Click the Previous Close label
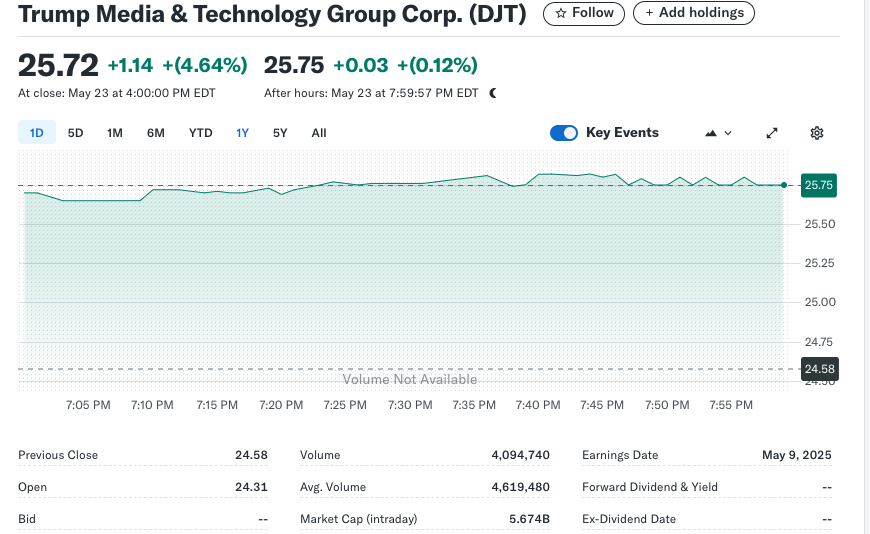 (58, 455)
